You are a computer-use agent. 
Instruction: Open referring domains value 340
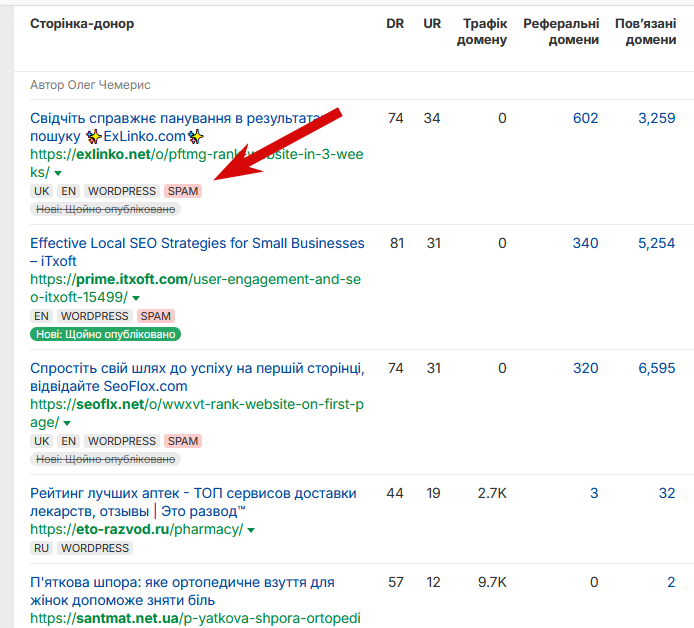tap(585, 243)
